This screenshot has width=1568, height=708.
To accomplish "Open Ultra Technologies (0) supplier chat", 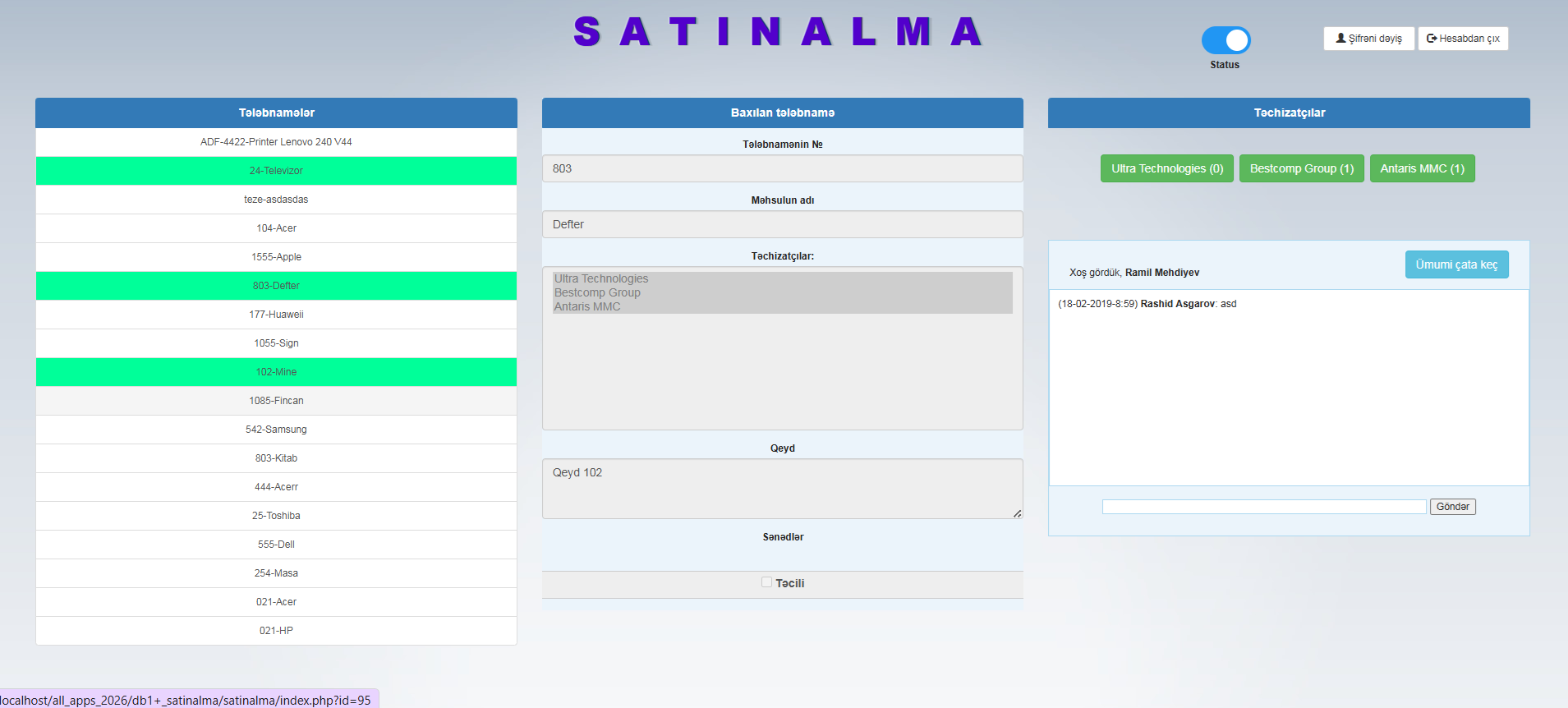I will point(1166,168).
